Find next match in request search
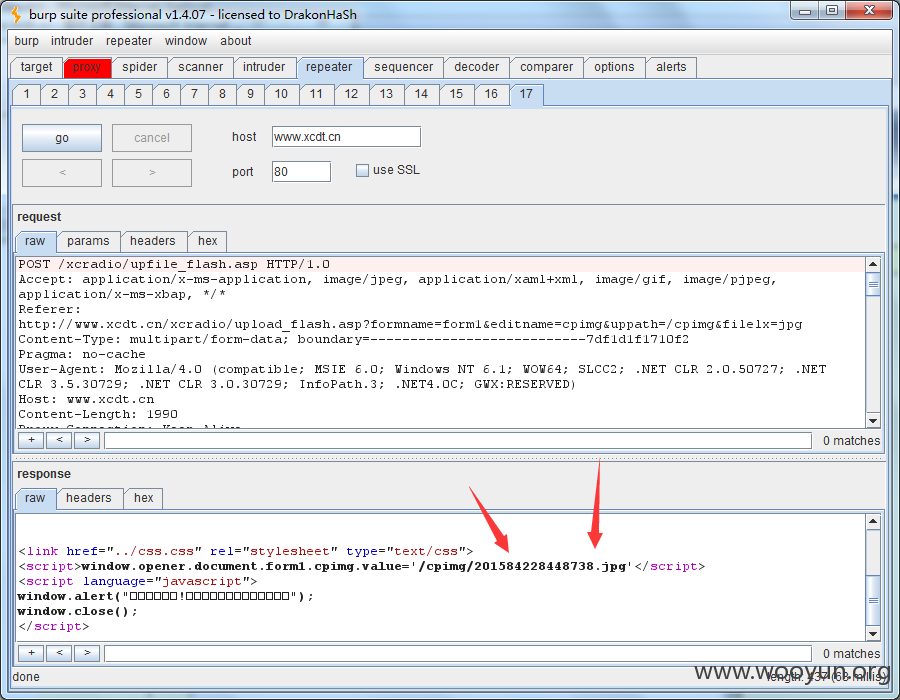 coord(87,440)
